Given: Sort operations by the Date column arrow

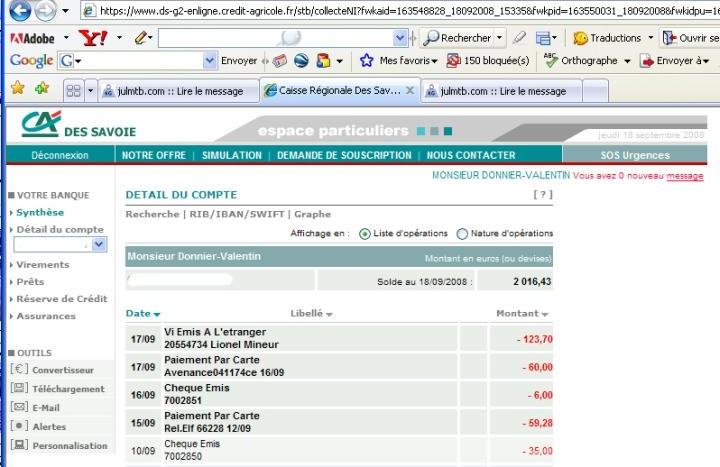Looking at the screenshot, I should coord(157,315).
